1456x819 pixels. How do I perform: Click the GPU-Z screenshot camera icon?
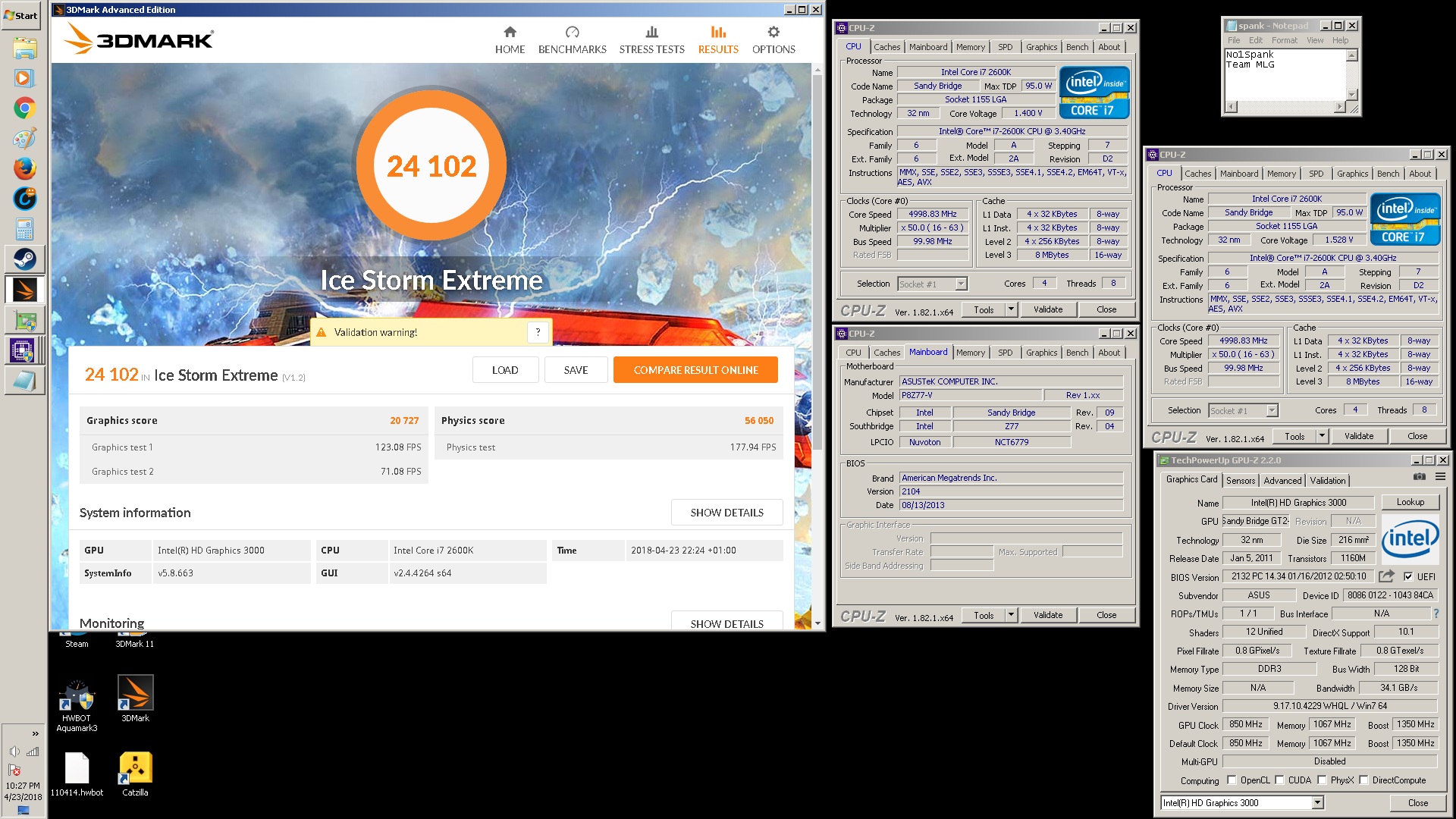coord(1419,477)
